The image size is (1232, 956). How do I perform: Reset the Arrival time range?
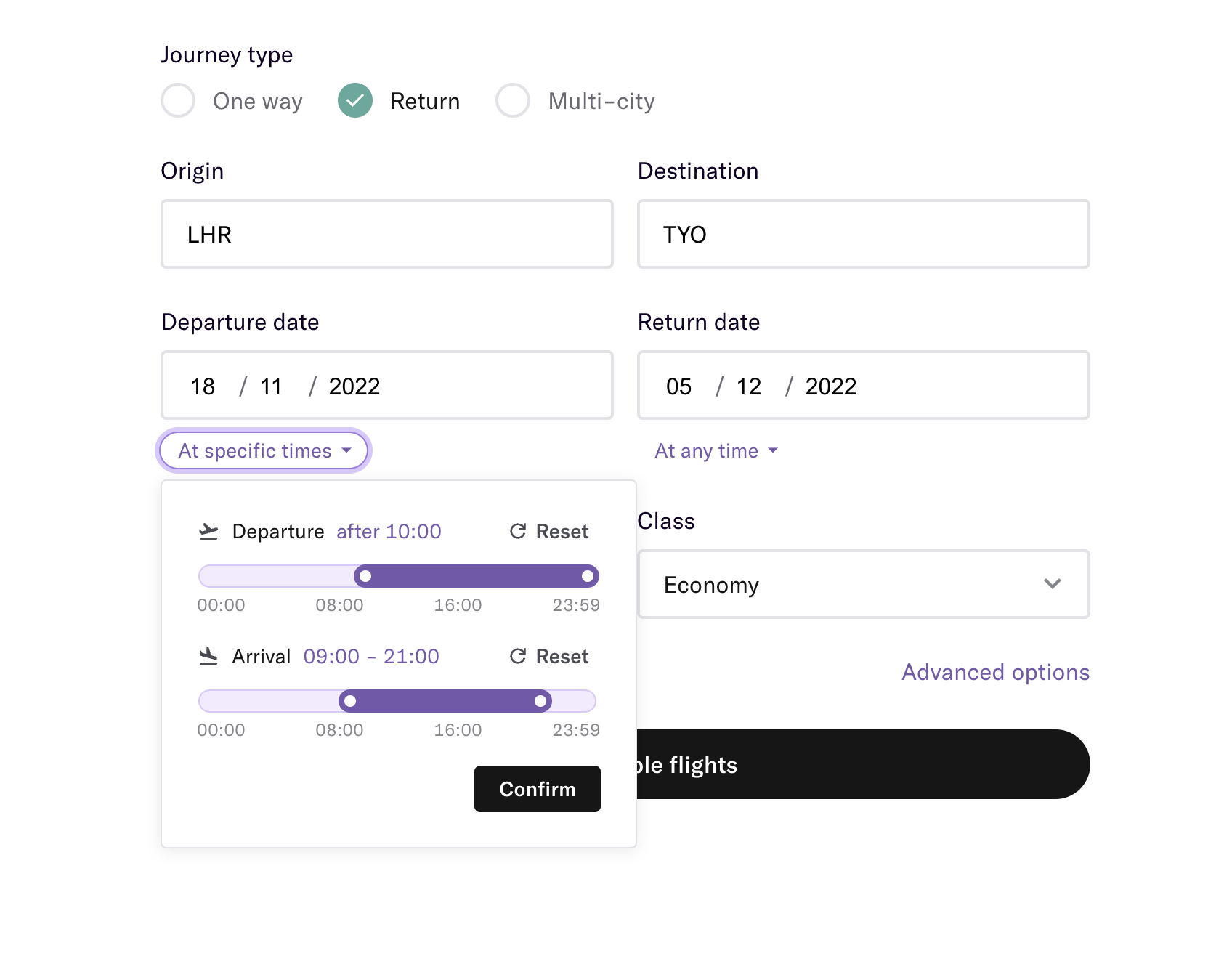(x=549, y=657)
